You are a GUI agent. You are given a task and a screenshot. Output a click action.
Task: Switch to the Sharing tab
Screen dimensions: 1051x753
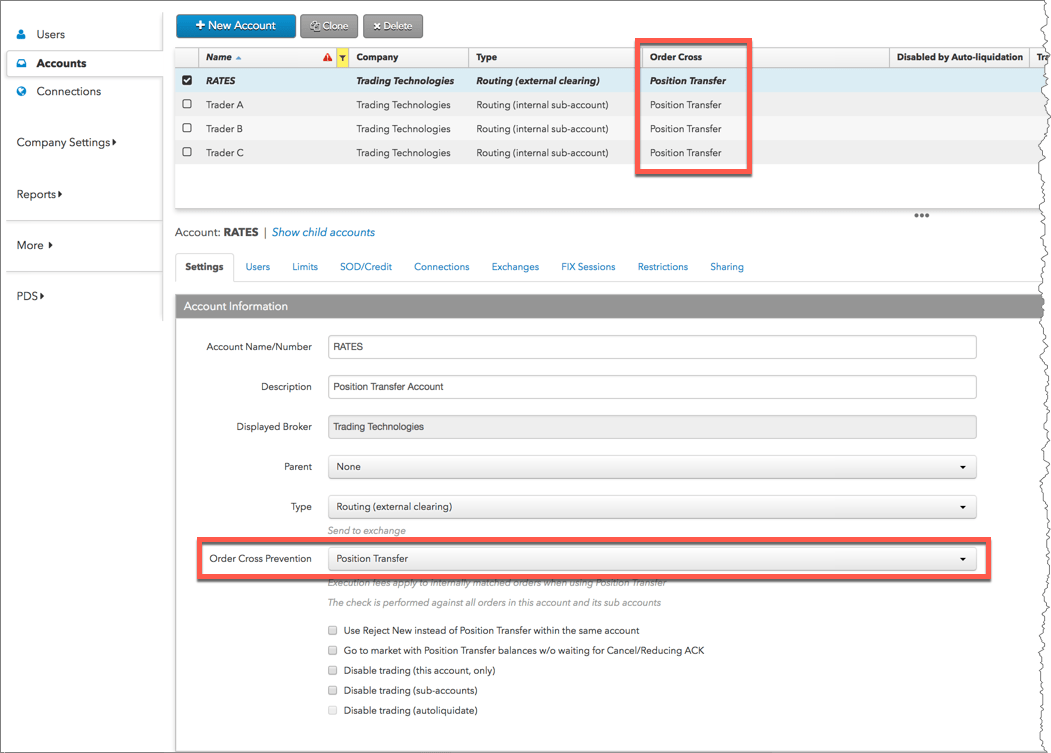click(x=727, y=267)
